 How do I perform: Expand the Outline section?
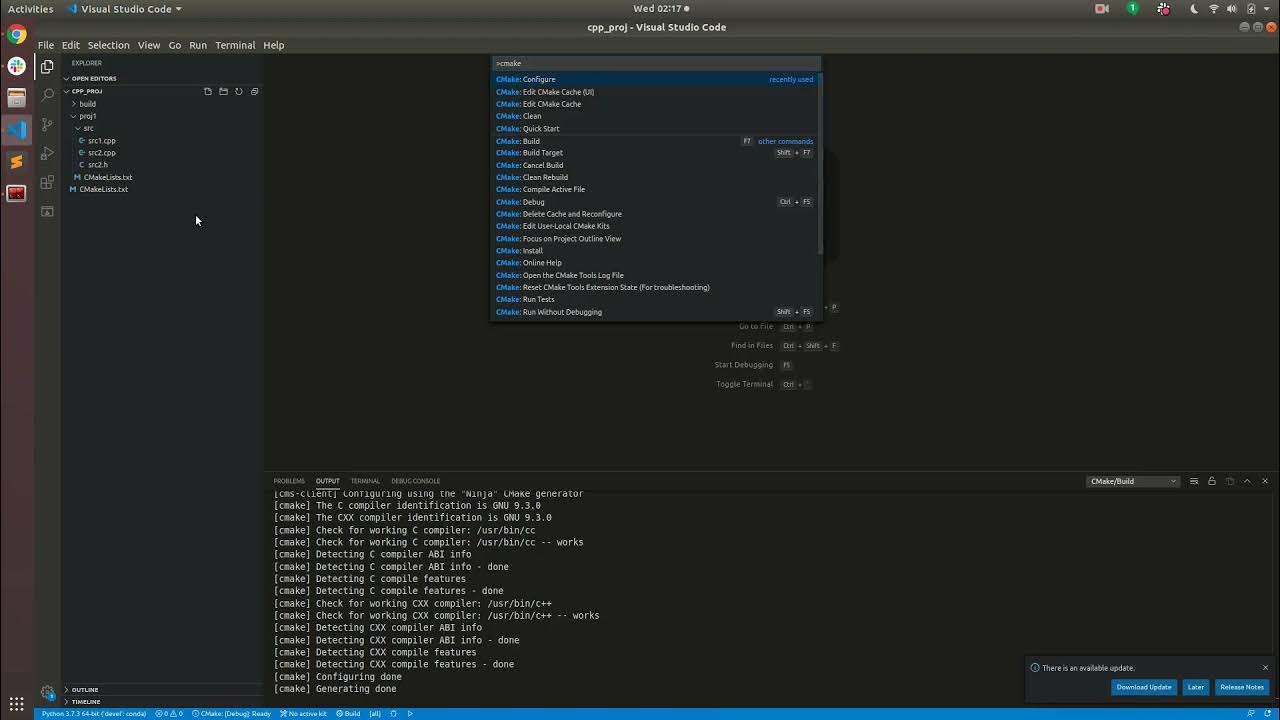(85, 690)
